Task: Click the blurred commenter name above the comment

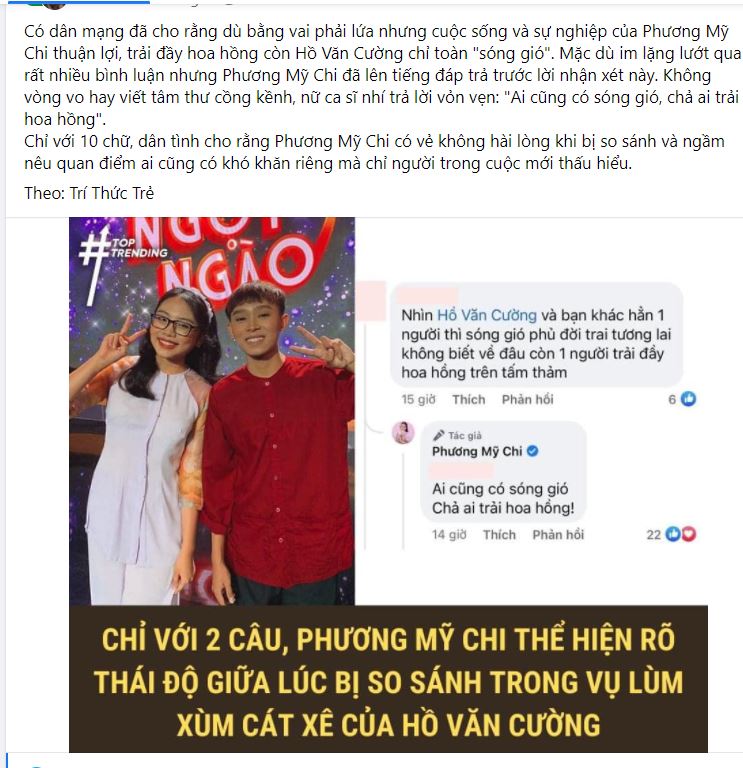Action: click(428, 296)
